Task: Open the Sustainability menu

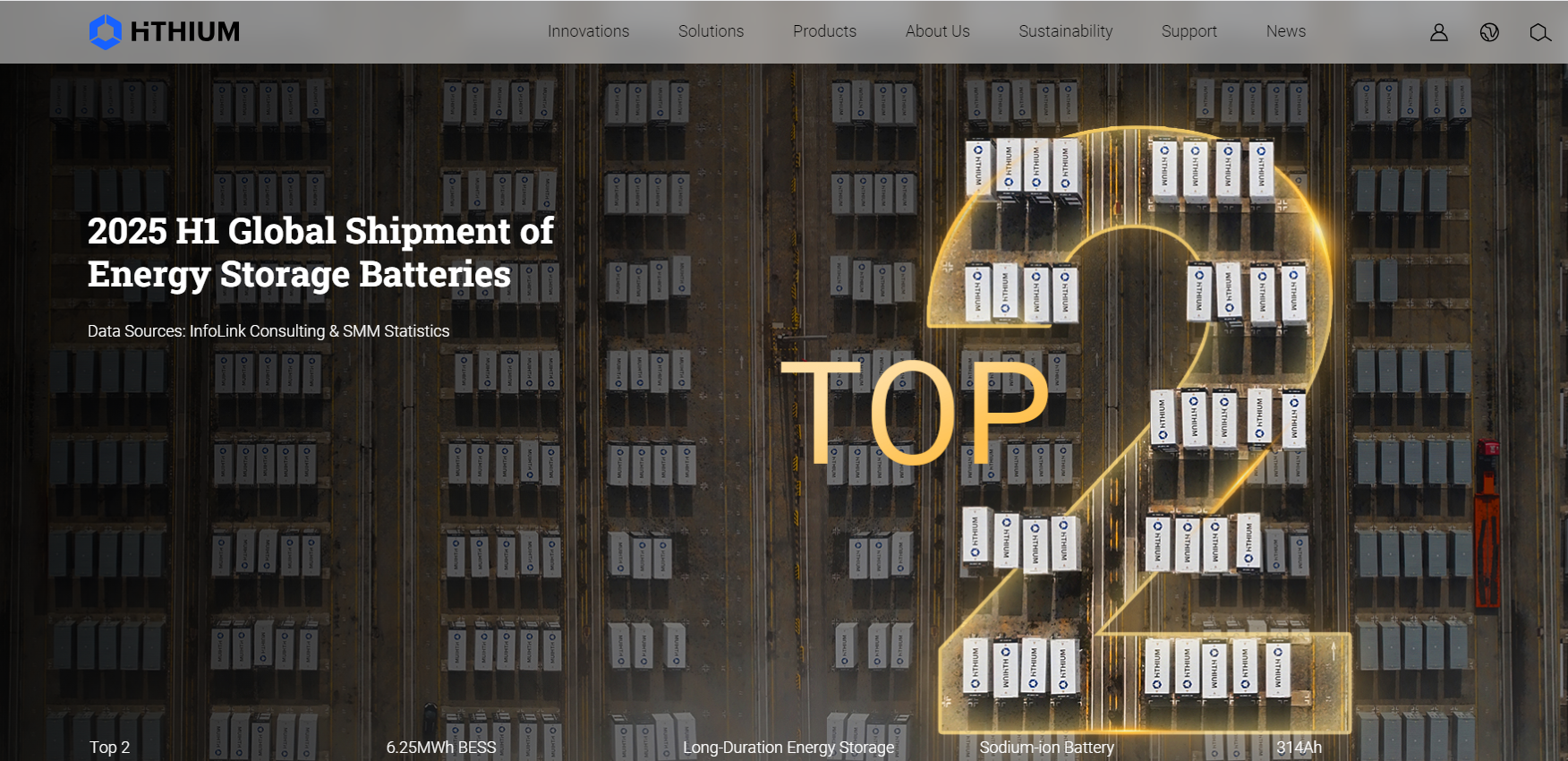Action: tap(1065, 31)
